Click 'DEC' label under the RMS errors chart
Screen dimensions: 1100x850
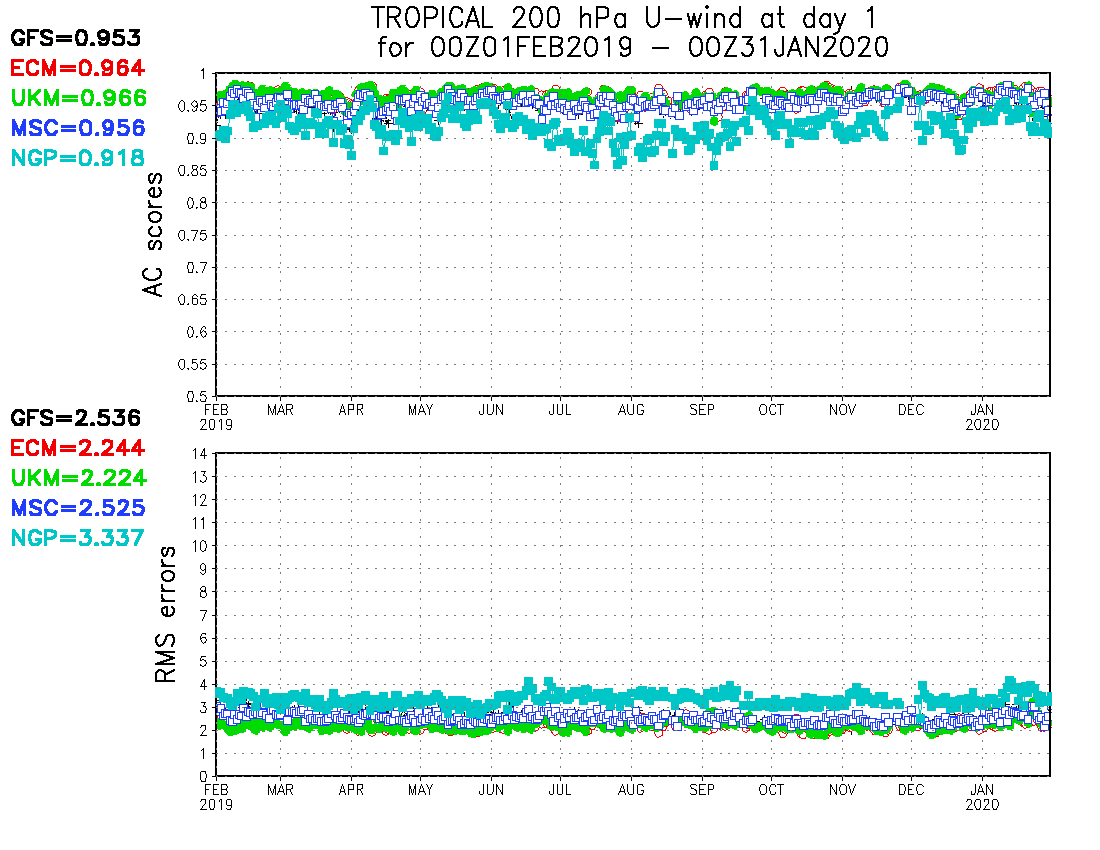pyautogui.click(x=911, y=790)
